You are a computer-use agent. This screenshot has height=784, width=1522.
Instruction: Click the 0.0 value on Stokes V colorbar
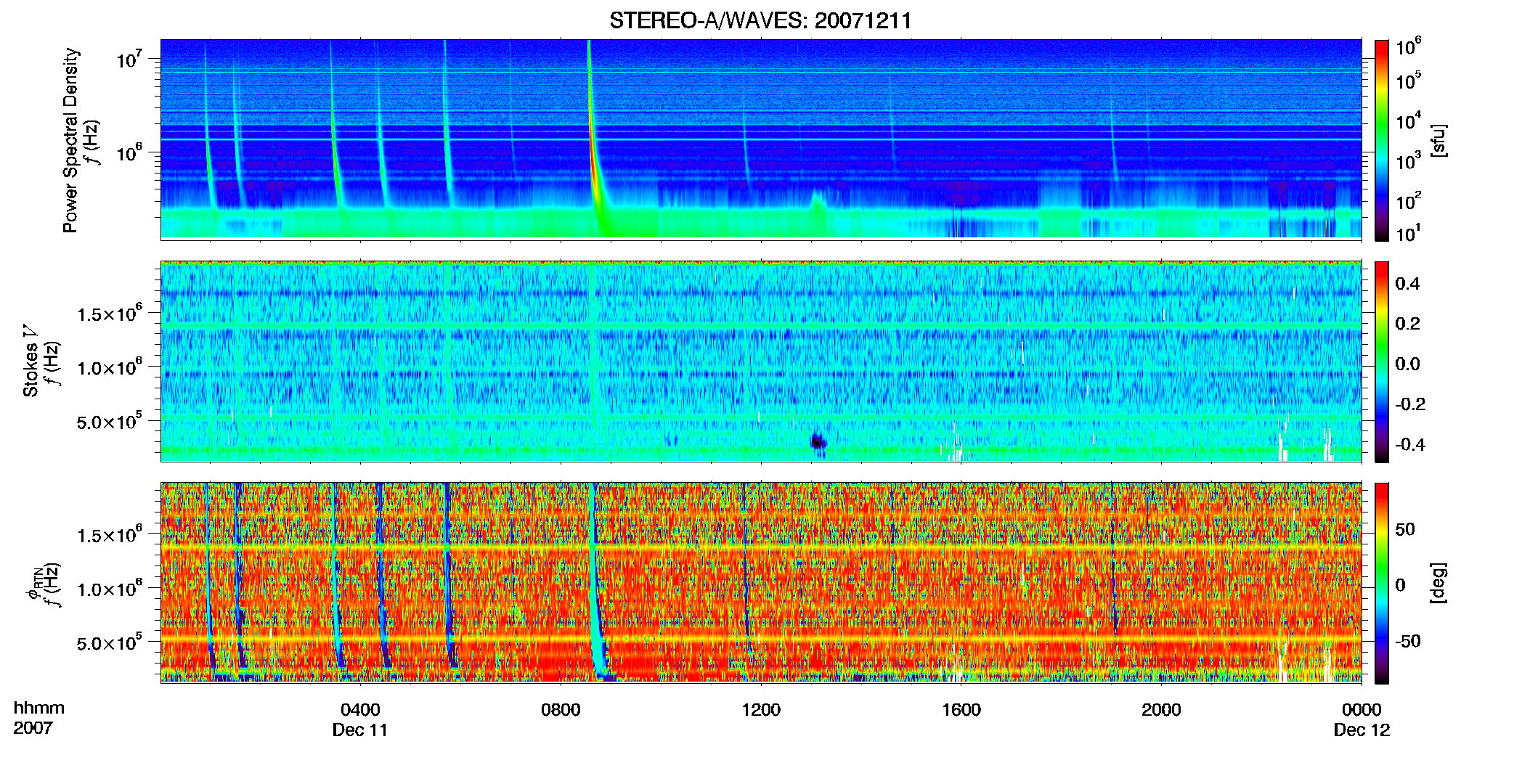pos(1407,364)
